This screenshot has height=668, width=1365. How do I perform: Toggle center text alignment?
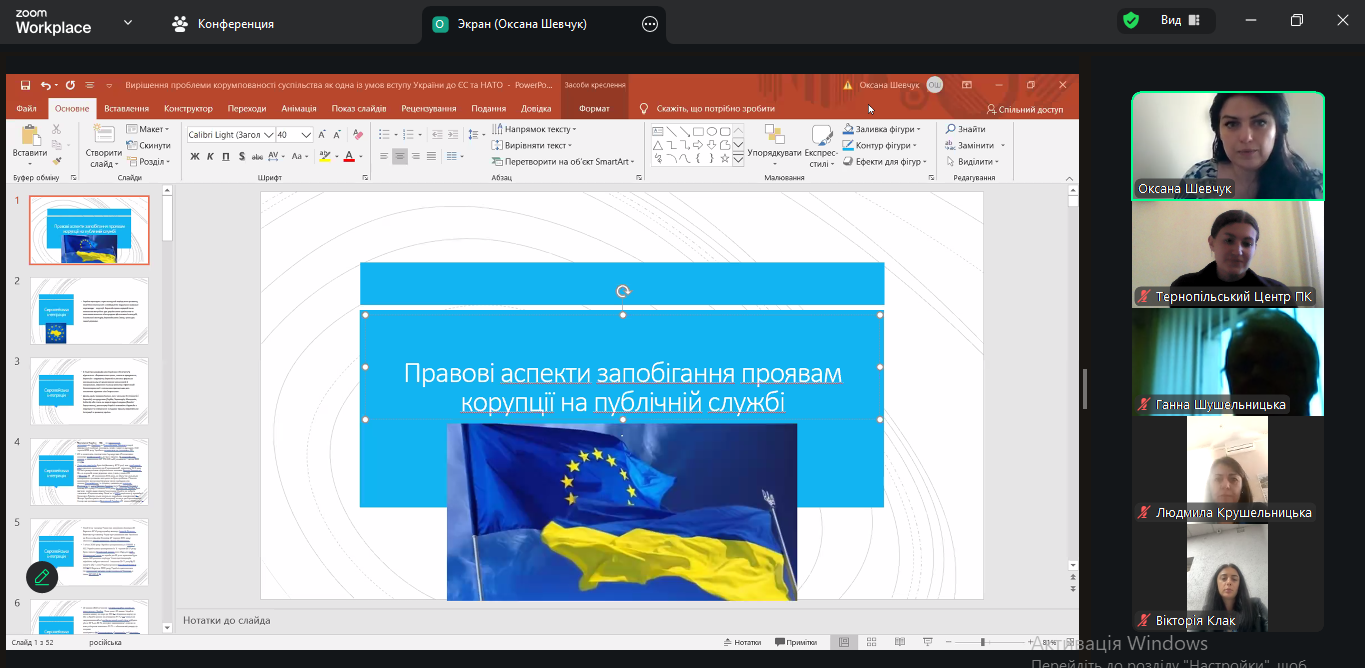(400, 156)
